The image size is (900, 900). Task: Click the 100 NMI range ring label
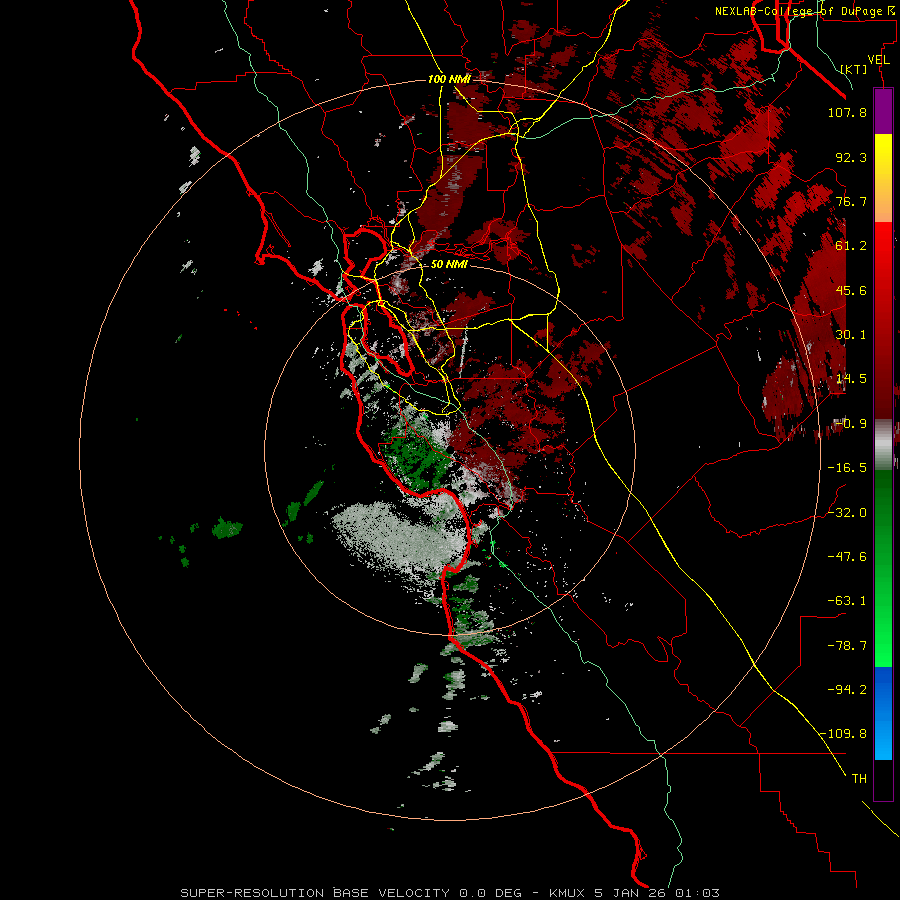pos(449,79)
